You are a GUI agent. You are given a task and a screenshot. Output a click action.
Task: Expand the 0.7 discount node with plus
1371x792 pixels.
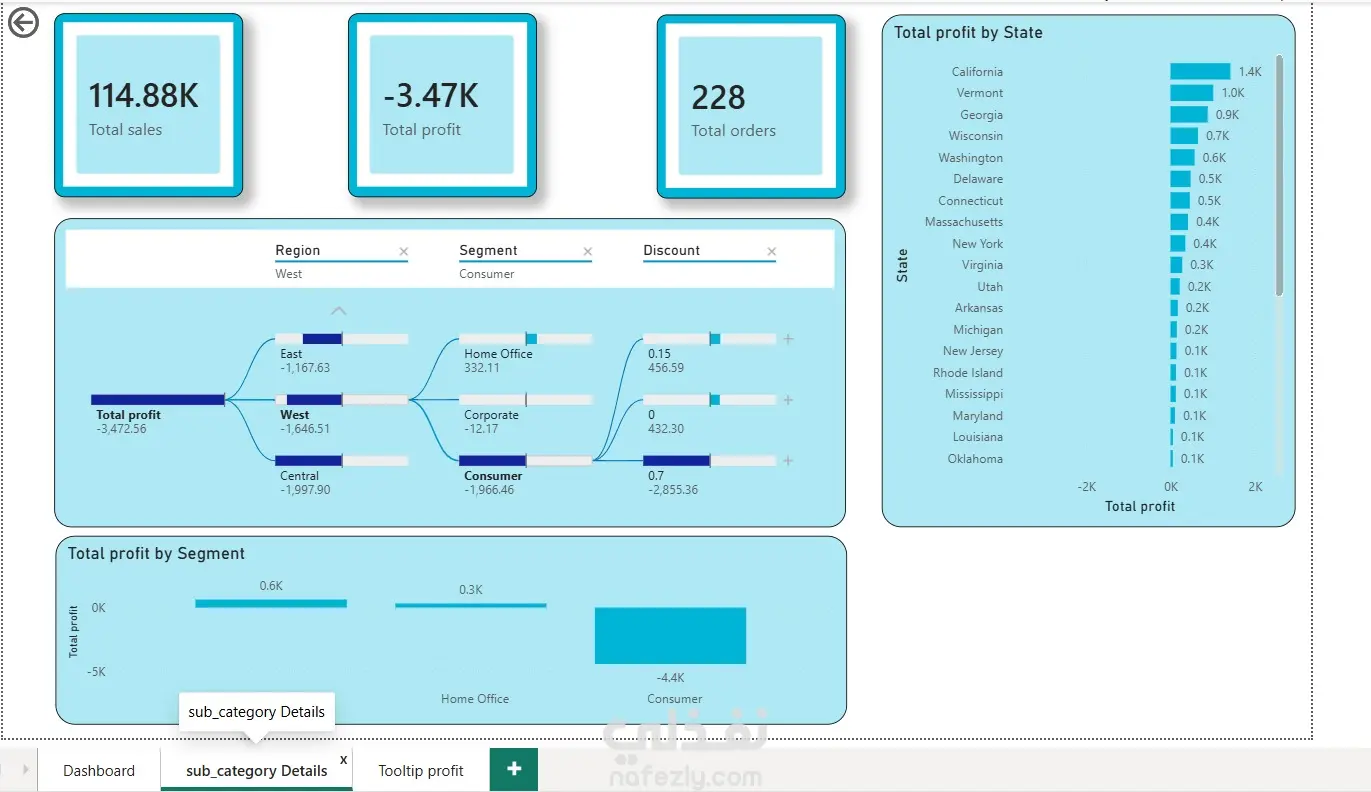coord(788,461)
